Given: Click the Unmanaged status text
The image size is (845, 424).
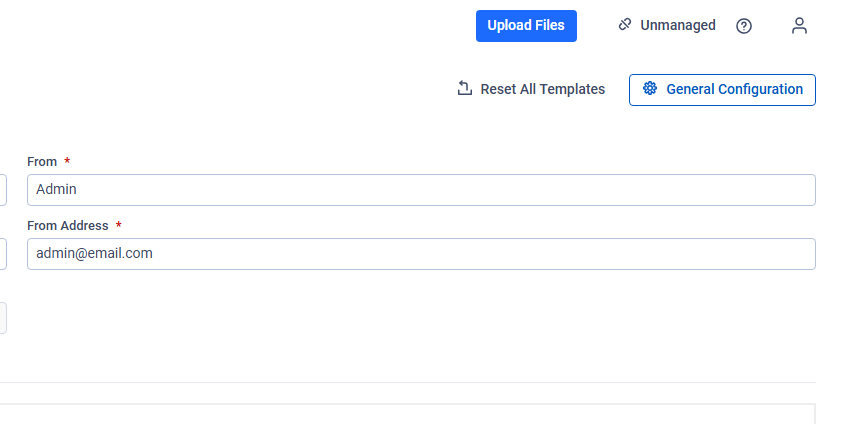Looking at the screenshot, I should pos(677,25).
